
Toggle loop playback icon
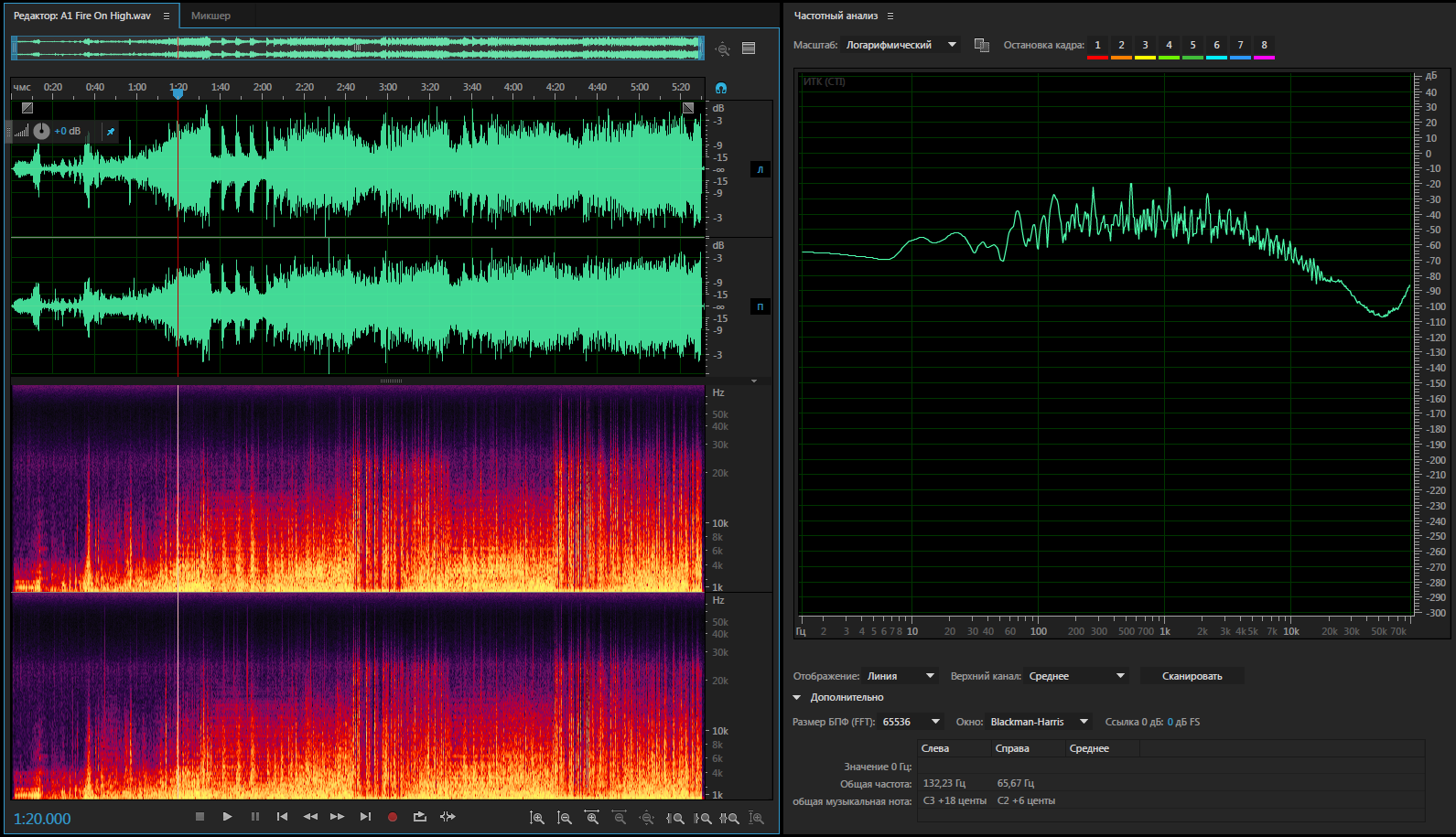pos(420,817)
